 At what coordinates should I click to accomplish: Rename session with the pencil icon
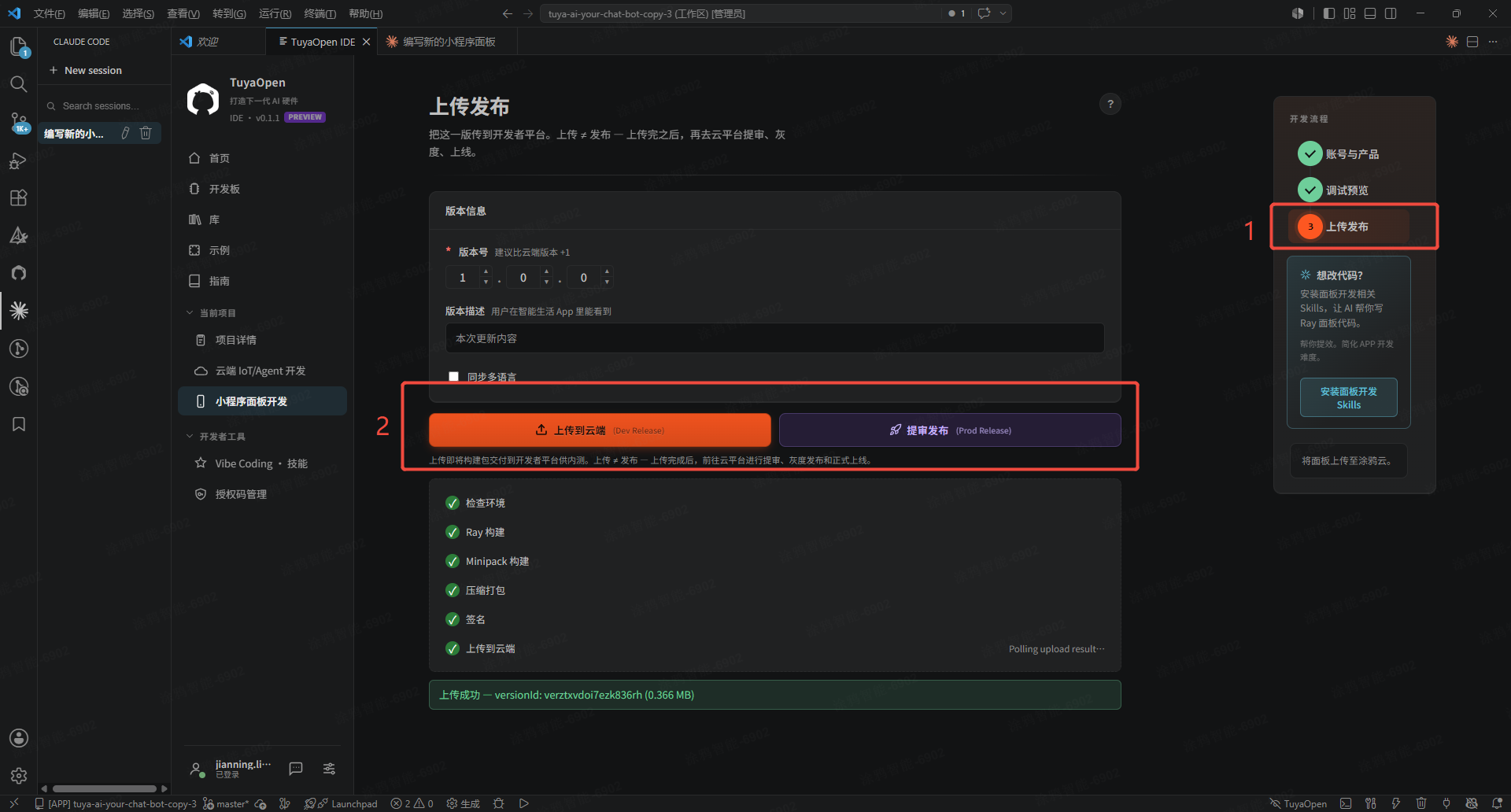(x=125, y=133)
